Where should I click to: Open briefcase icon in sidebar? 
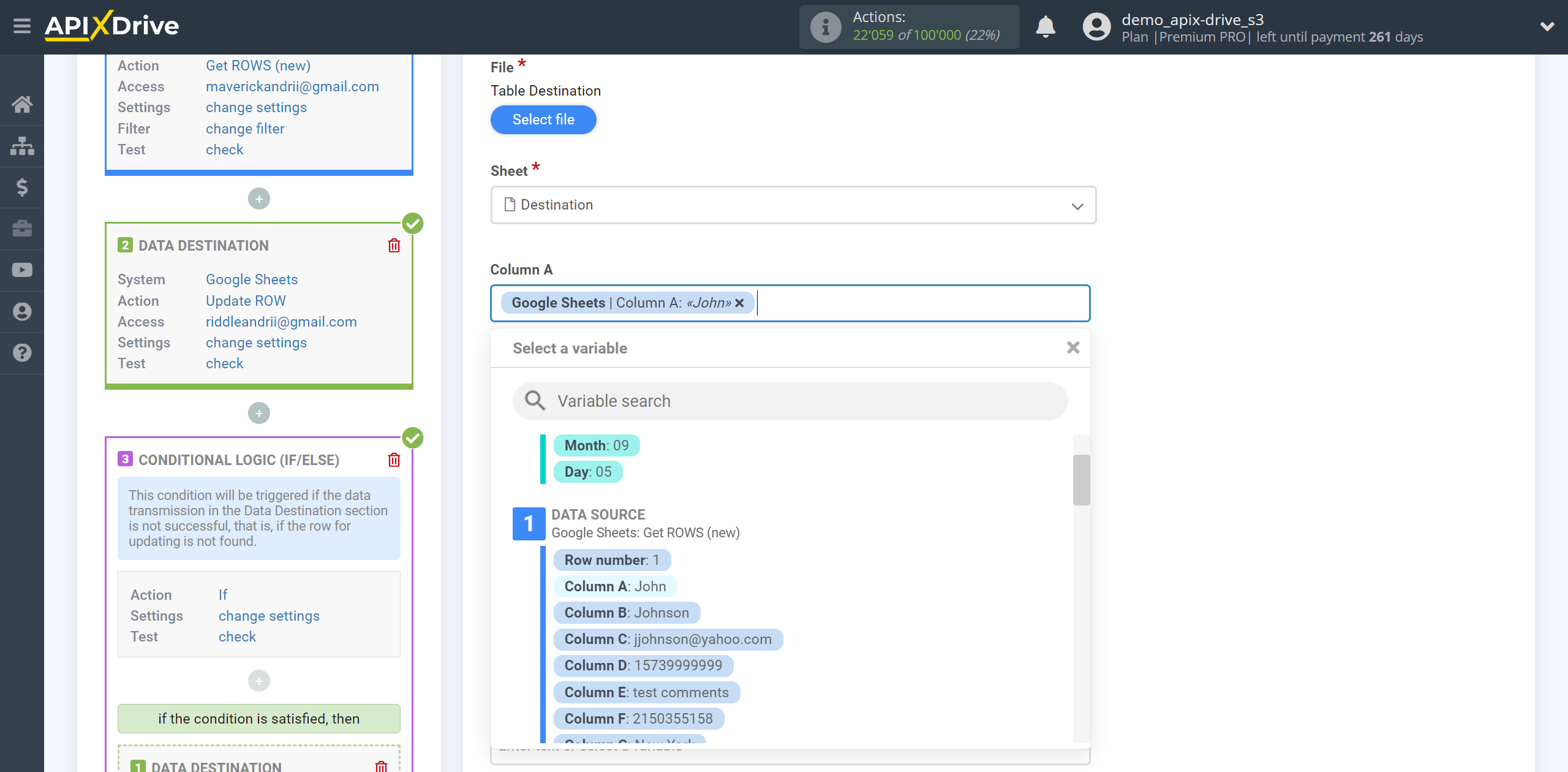click(x=22, y=229)
